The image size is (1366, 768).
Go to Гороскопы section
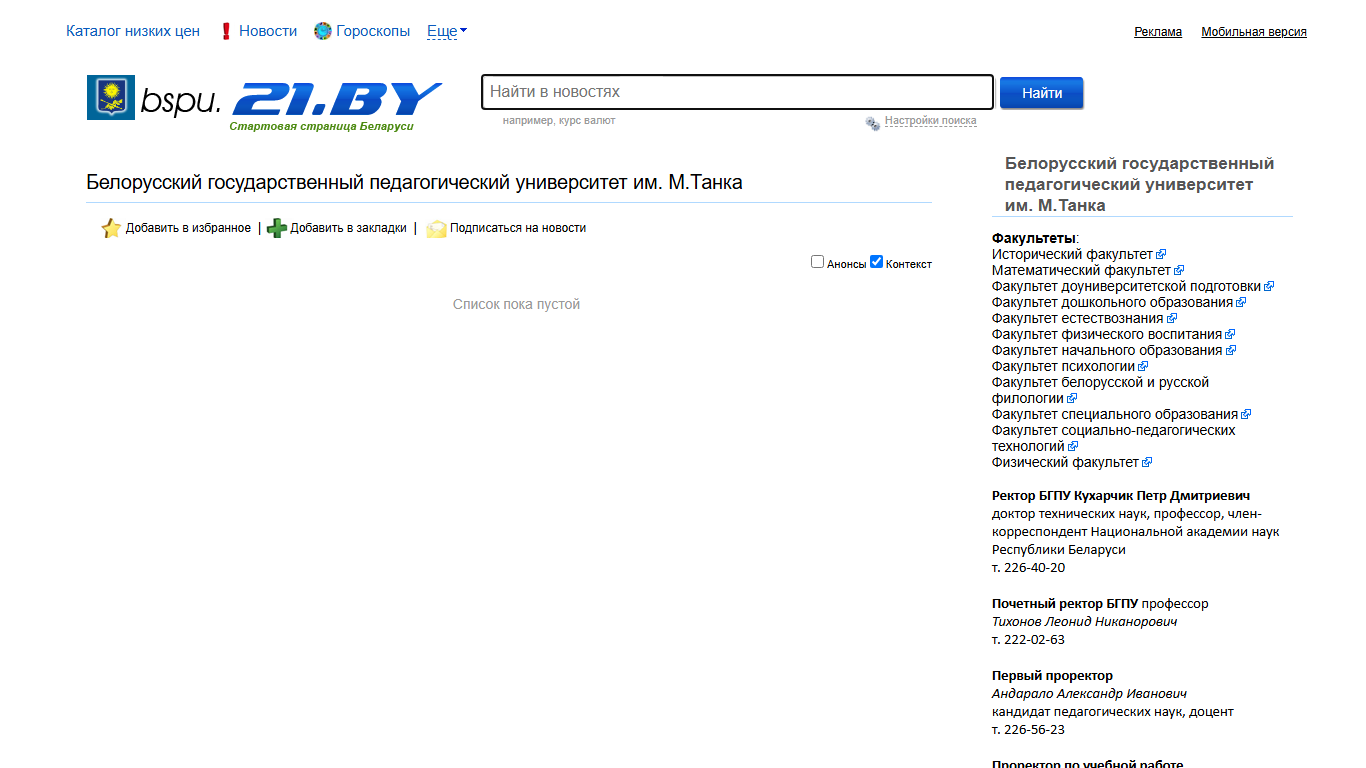click(373, 31)
